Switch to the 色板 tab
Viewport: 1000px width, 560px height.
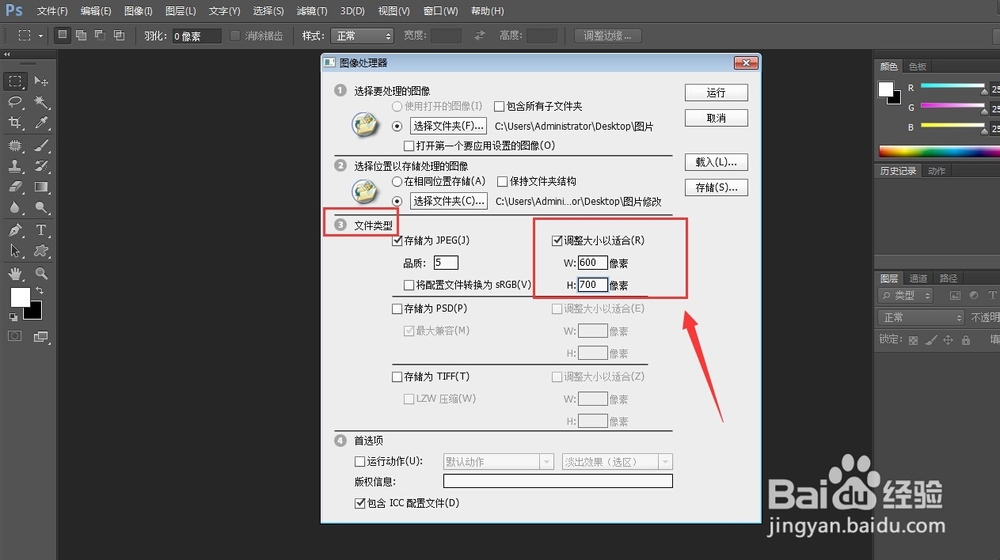tap(918, 66)
